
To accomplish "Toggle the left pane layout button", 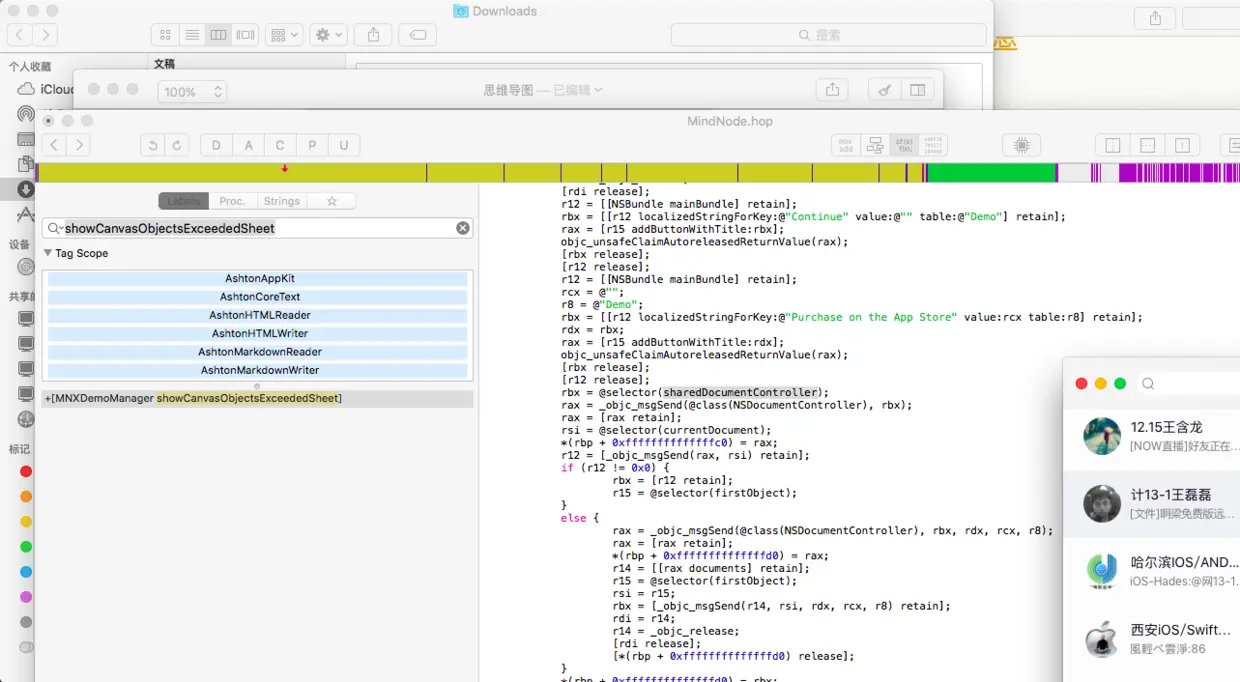I will [x=1113, y=145].
